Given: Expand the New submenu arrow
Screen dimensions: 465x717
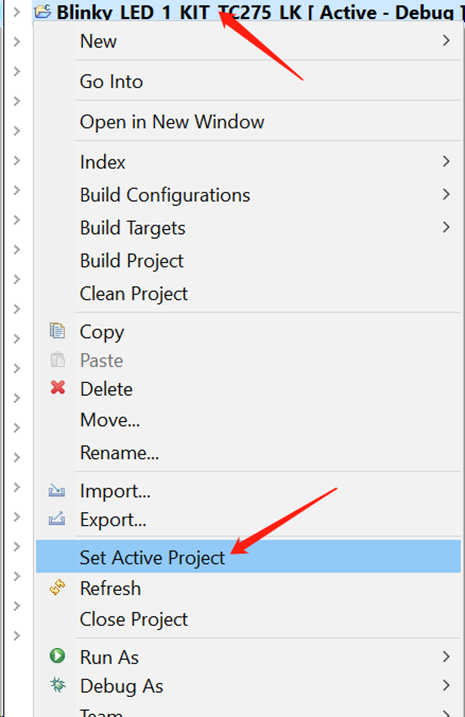Looking at the screenshot, I should (x=446, y=41).
